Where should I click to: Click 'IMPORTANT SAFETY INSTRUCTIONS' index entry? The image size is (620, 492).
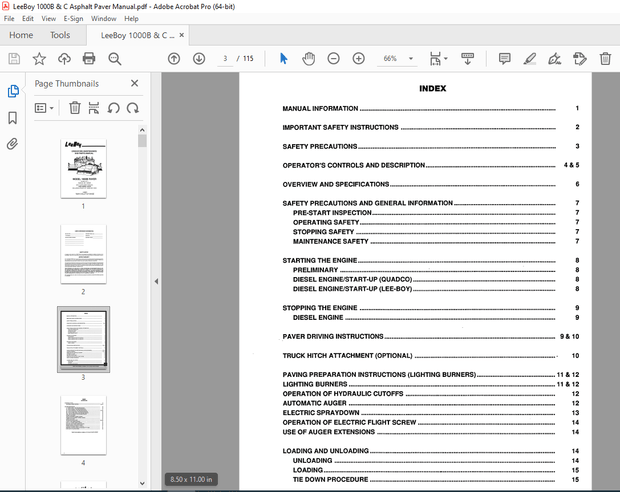coord(340,127)
